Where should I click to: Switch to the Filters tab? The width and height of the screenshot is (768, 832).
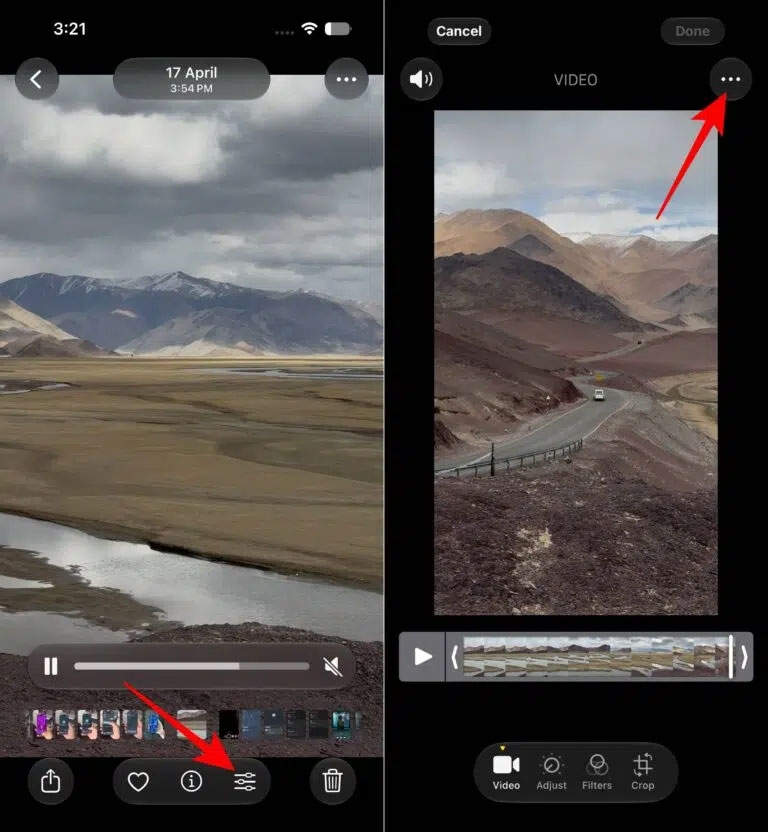coord(597,773)
